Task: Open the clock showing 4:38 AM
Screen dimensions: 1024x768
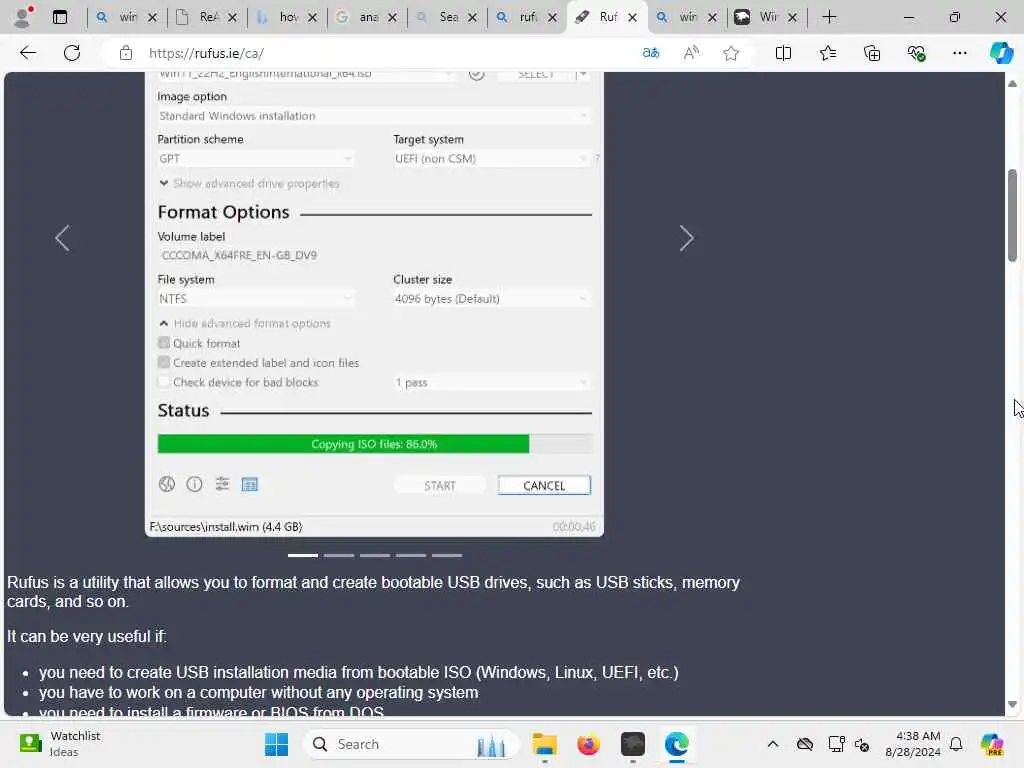Action: pyautogui.click(x=912, y=744)
